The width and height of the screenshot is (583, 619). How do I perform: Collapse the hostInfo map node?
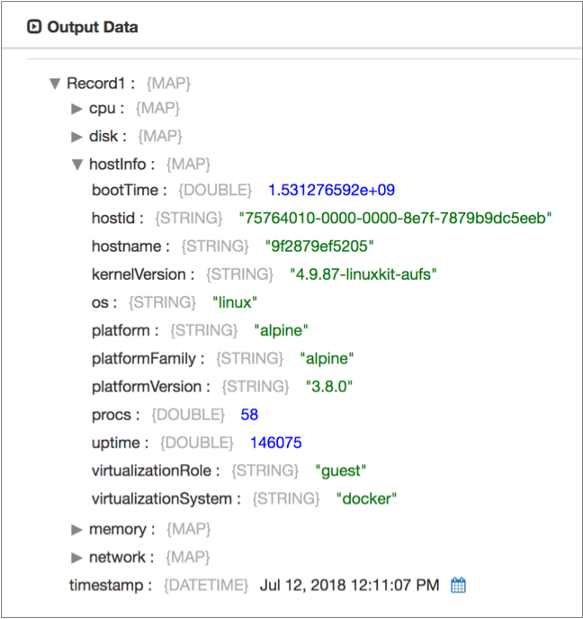pyautogui.click(x=77, y=165)
